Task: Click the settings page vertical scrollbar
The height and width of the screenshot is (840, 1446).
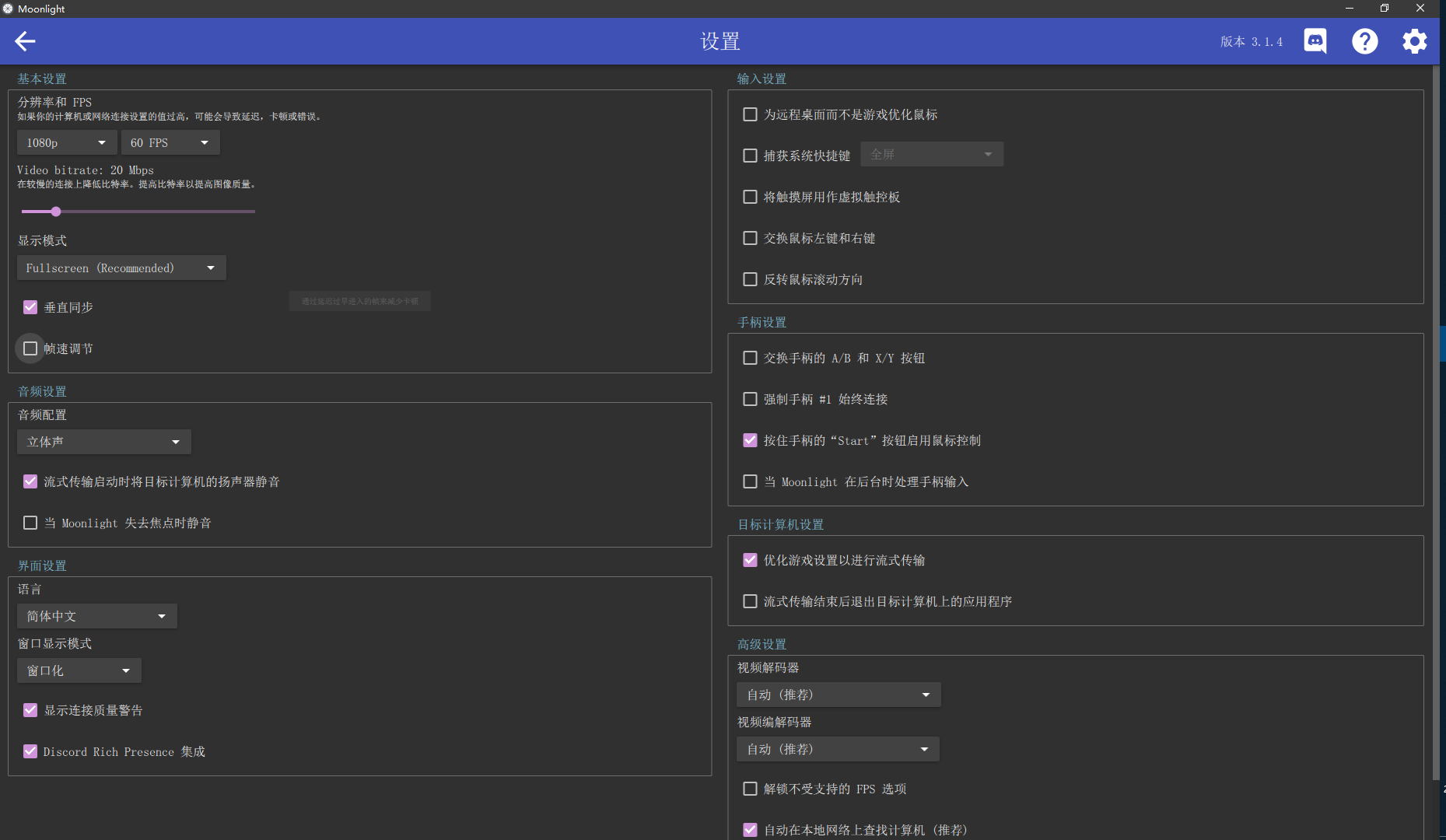Action: pyautogui.click(x=1436, y=422)
